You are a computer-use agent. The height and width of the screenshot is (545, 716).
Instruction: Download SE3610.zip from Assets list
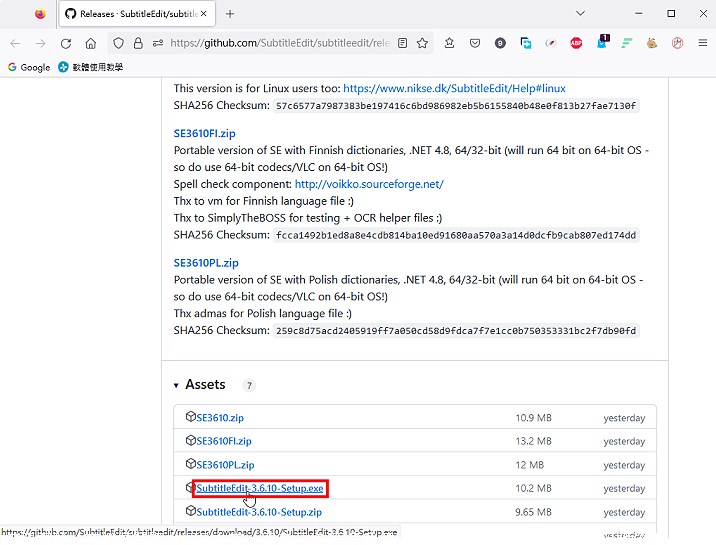[220, 417]
